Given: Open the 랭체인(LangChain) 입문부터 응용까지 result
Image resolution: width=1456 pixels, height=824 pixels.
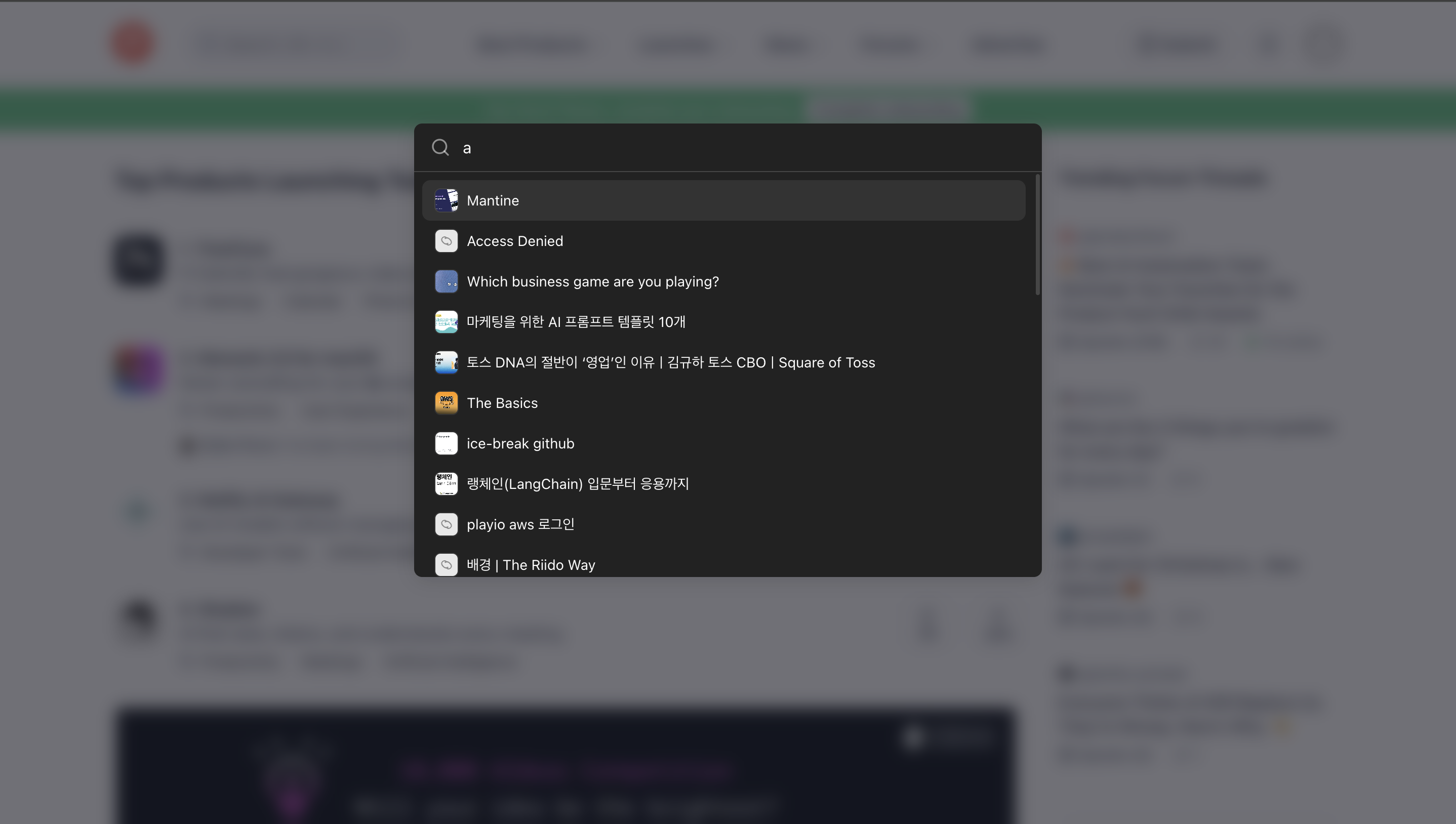Looking at the screenshot, I should (577, 483).
